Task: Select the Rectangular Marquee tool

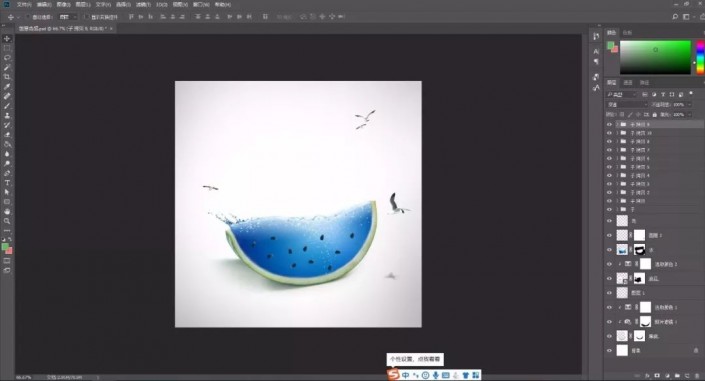Action: (x=7, y=48)
